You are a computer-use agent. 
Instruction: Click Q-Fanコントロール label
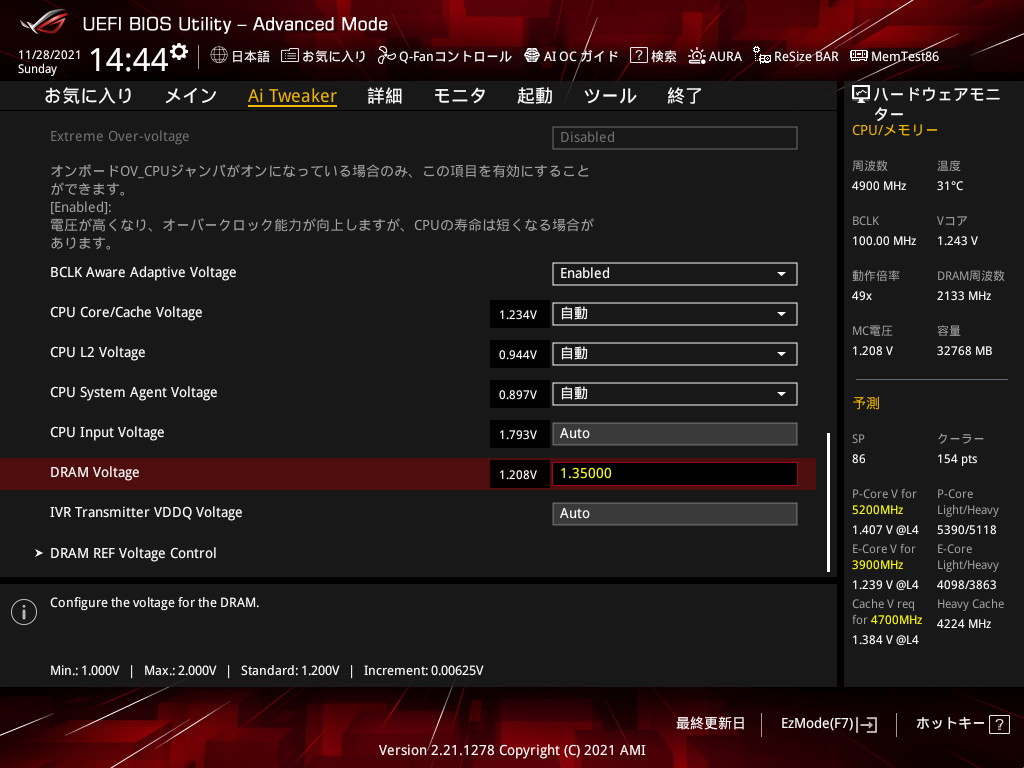point(455,56)
